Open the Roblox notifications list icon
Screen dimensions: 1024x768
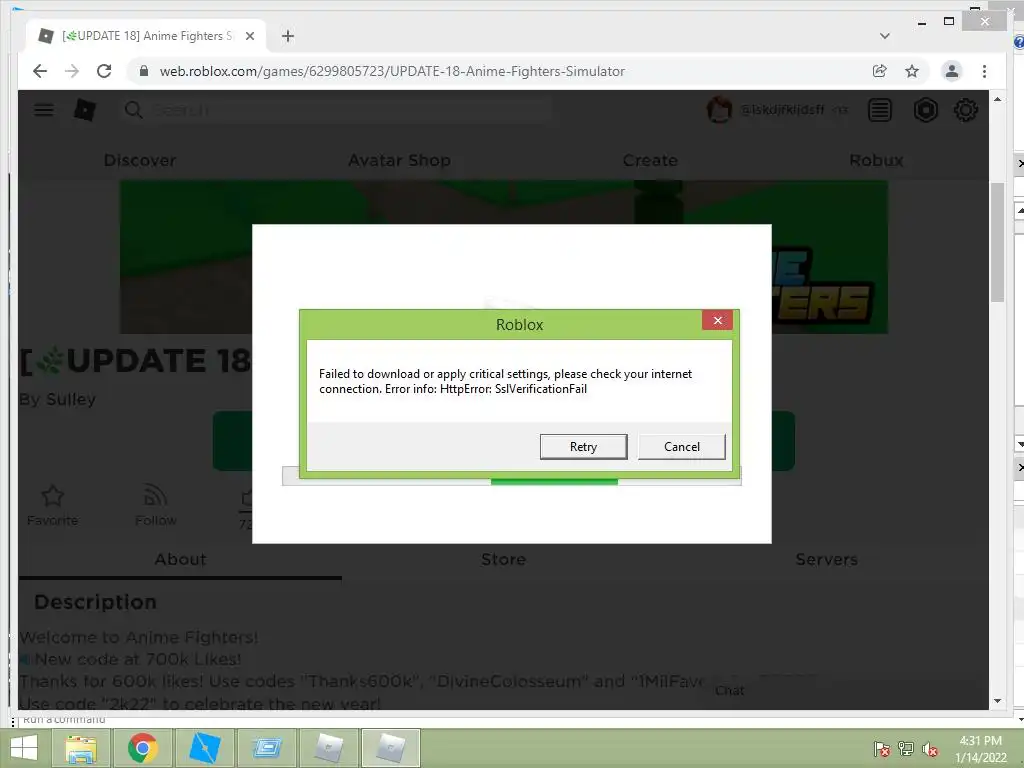880,110
